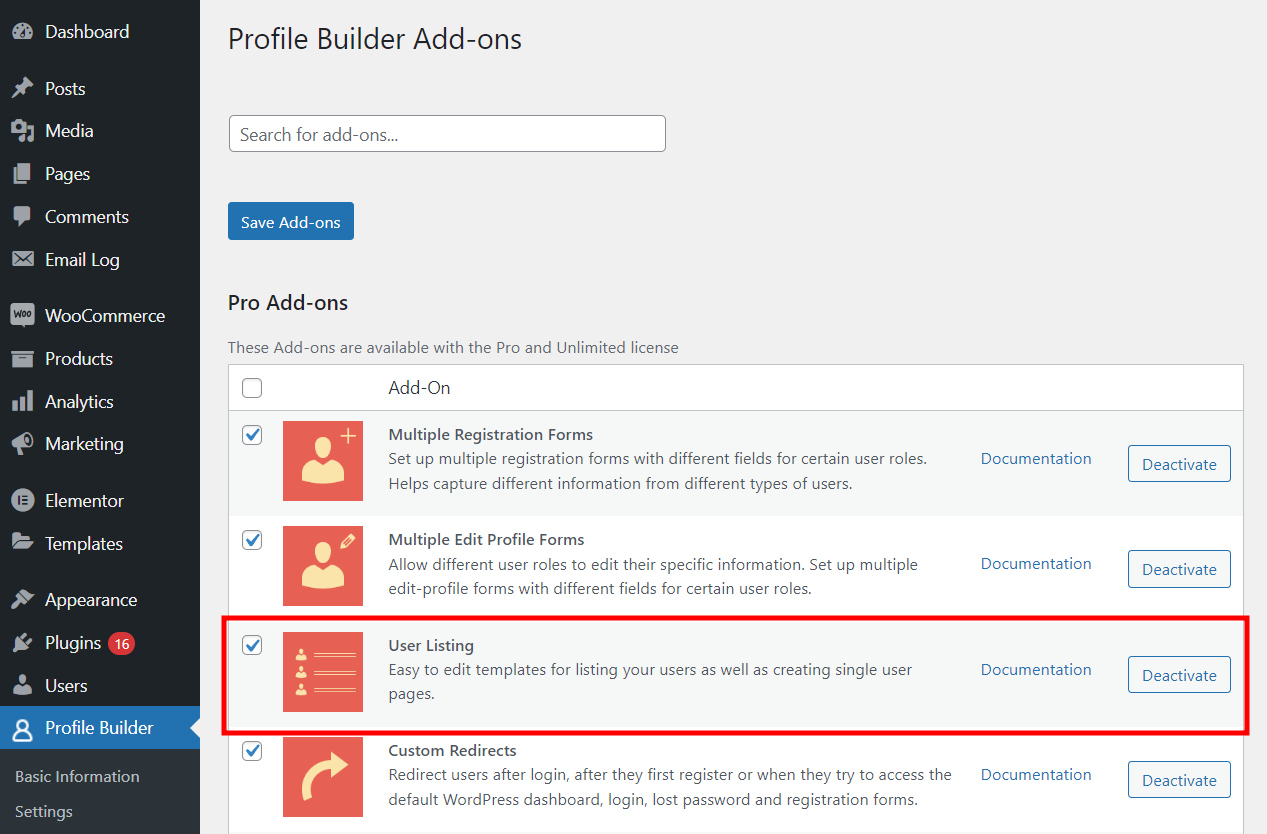Image resolution: width=1267 pixels, height=834 pixels.
Task: Click the Multiple Registration Forms add-on thumbnail
Action: pos(323,461)
